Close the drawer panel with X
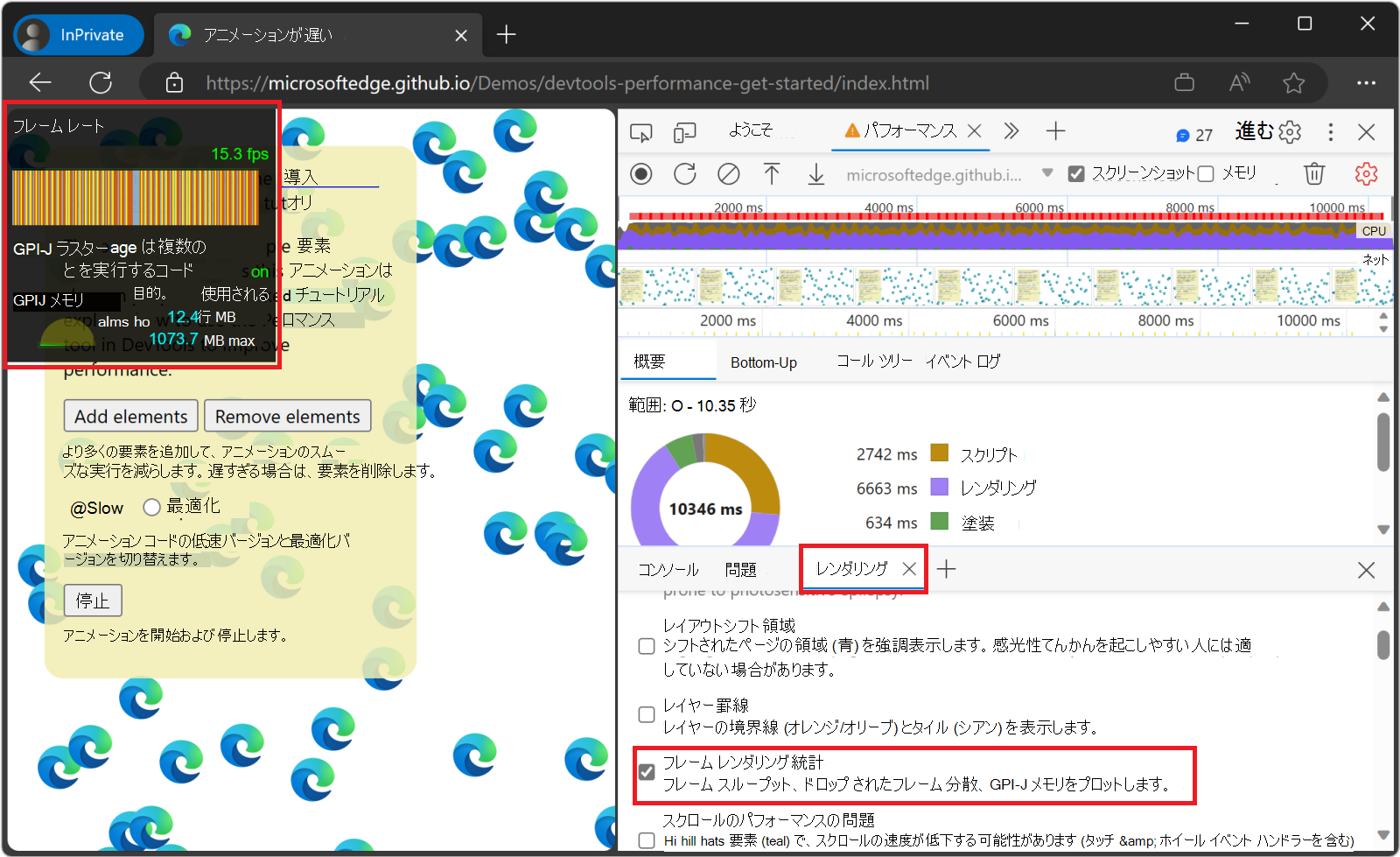This screenshot has width=1400, height=857. click(1366, 571)
